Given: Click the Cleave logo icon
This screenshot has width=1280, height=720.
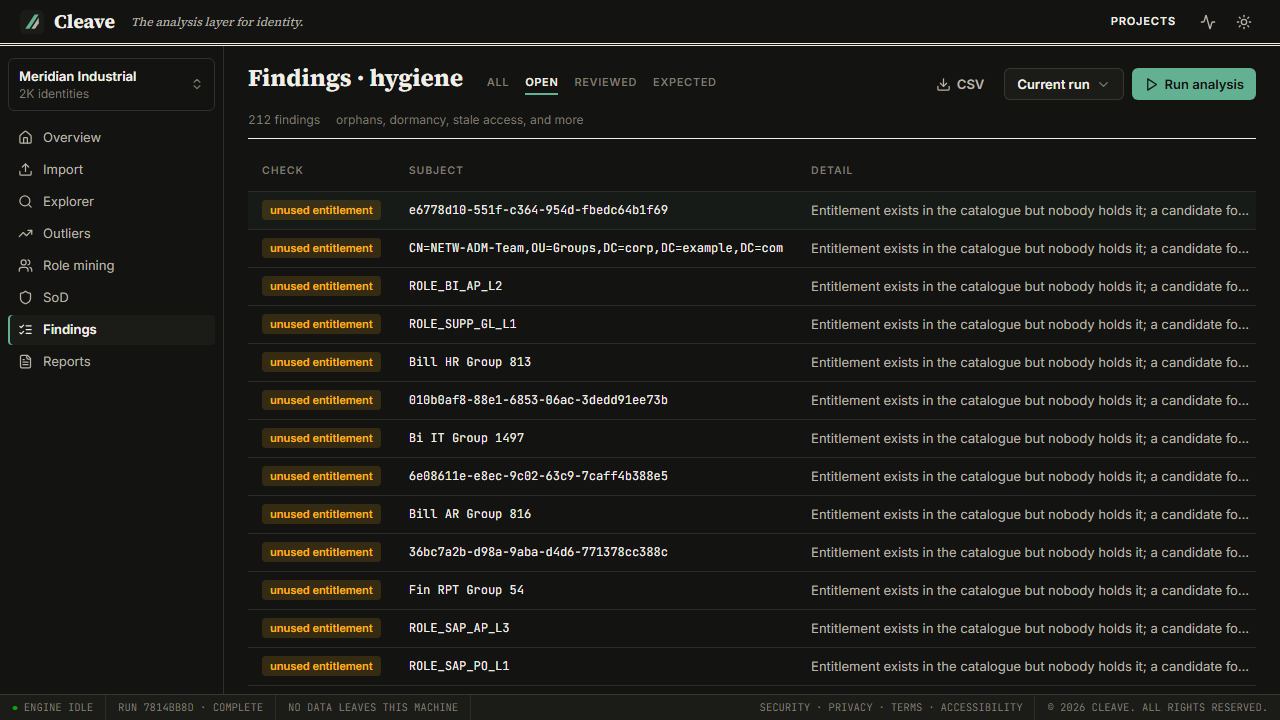Looking at the screenshot, I should click(32, 21).
